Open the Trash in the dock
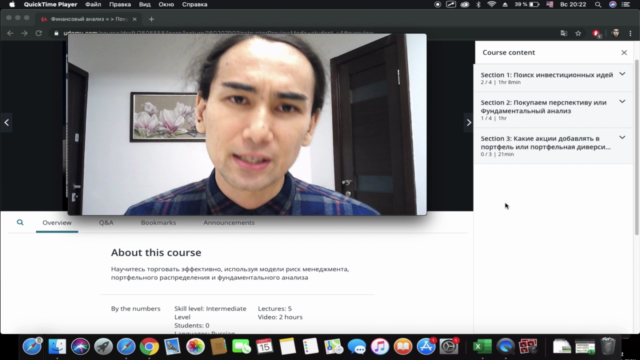The image size is (640, 360). coord(608,347)
